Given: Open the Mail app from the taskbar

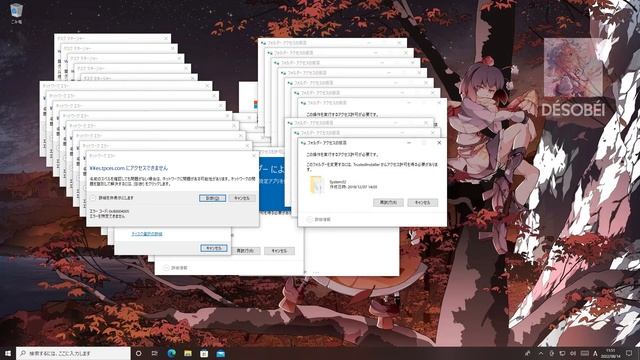Looking at the screenshot, I should (x=220, y=353).
